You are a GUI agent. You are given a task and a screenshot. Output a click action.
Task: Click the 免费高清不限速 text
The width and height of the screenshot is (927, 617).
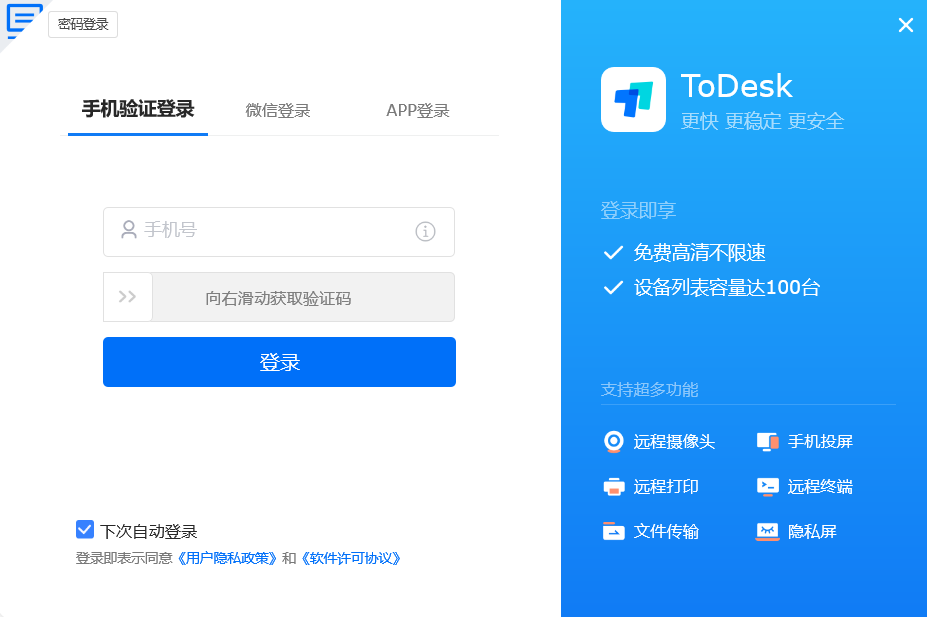(x=699, y=252)
